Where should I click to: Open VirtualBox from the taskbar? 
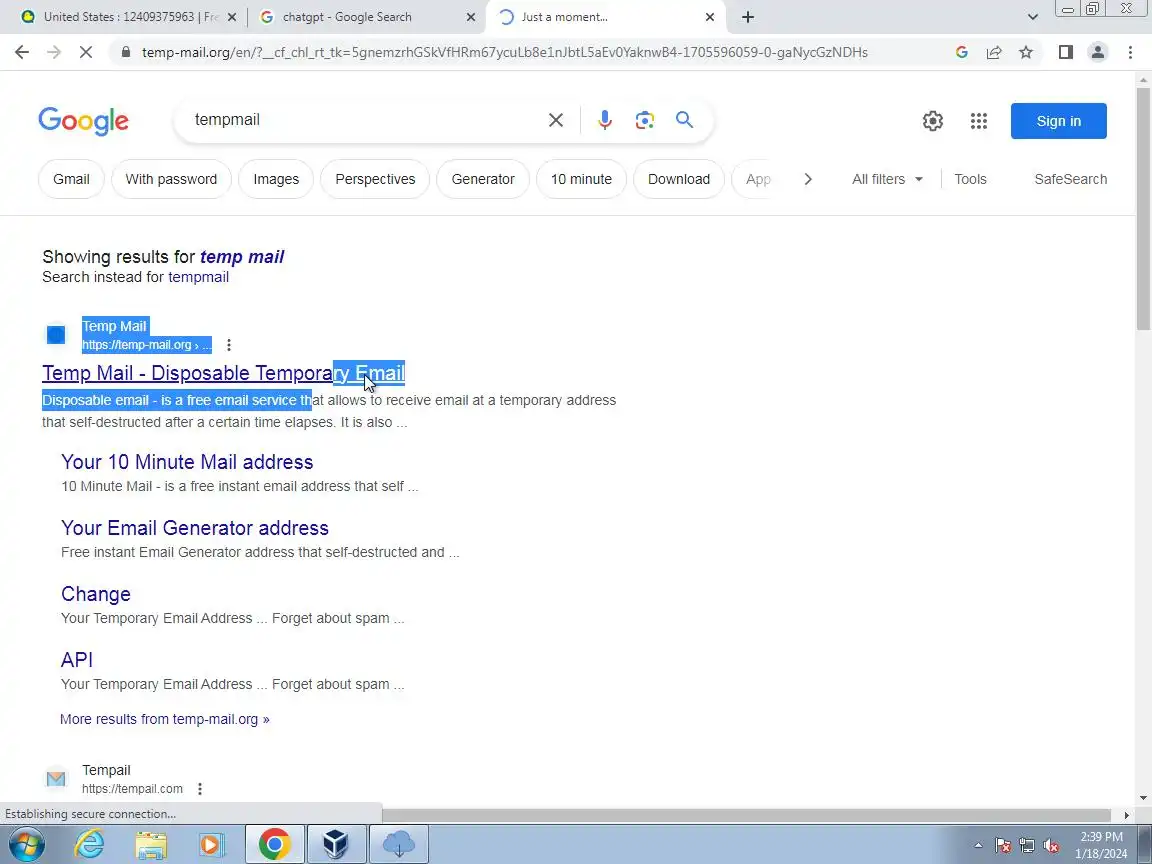pyautogui.click(x=336, y=844)
